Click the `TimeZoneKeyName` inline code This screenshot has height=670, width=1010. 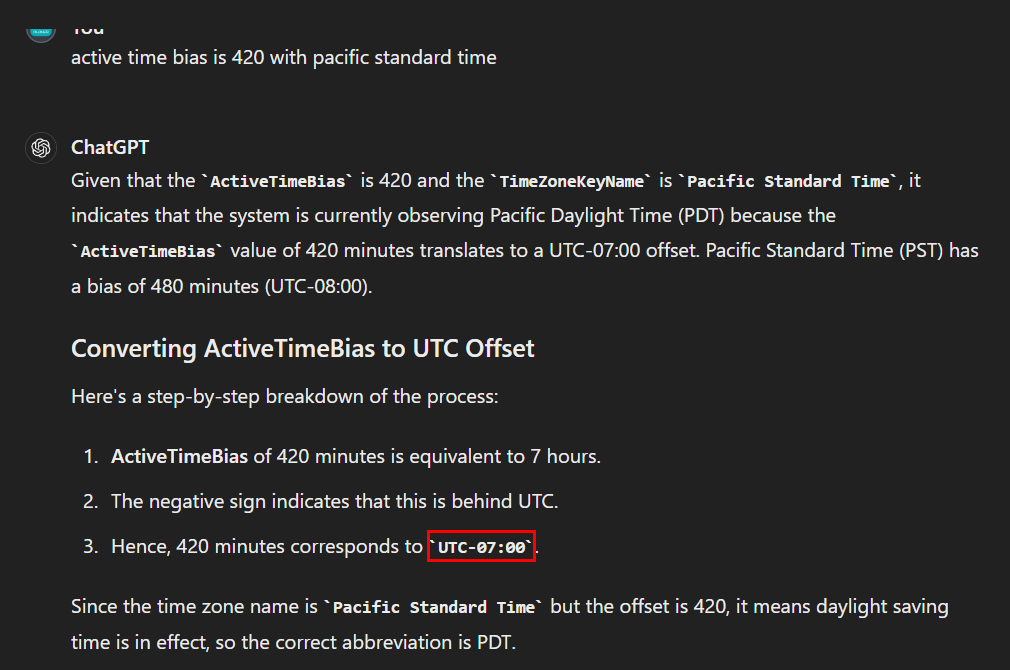(x=570, y=181)
